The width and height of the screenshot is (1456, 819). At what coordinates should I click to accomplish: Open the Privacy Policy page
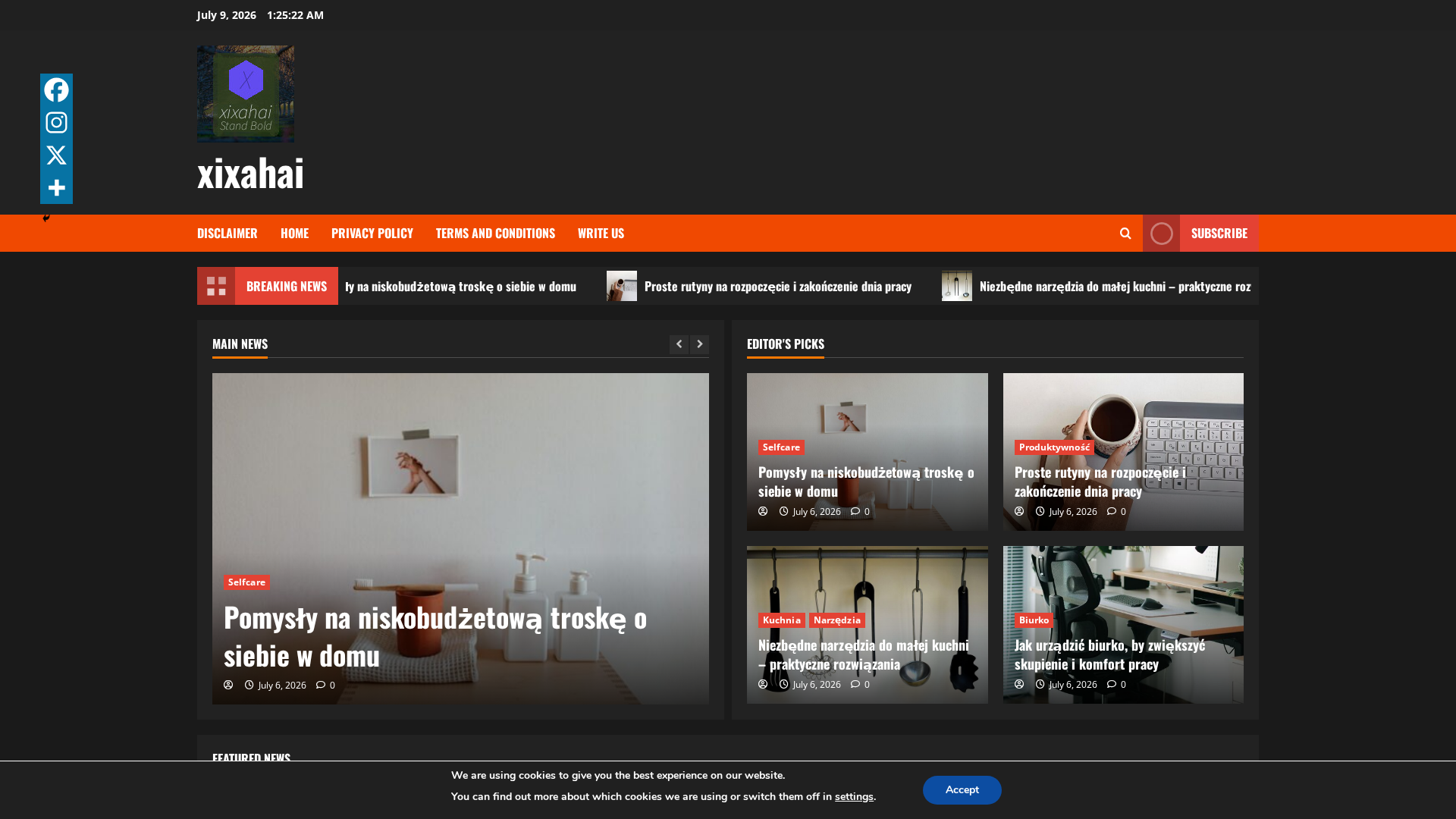tap(372, 234)
